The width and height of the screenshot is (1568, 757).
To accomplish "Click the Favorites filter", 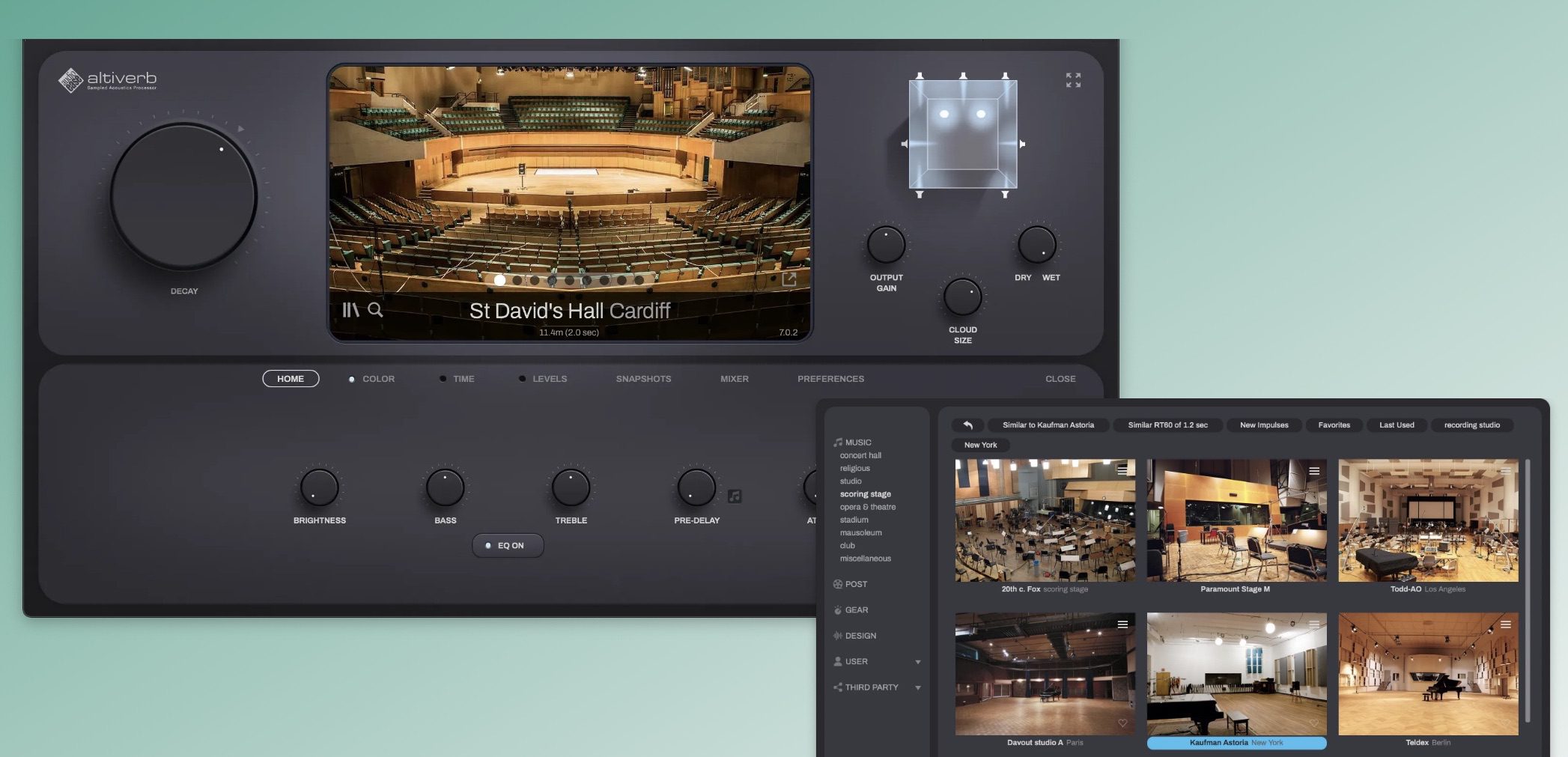I will [x=1334, y=425].
